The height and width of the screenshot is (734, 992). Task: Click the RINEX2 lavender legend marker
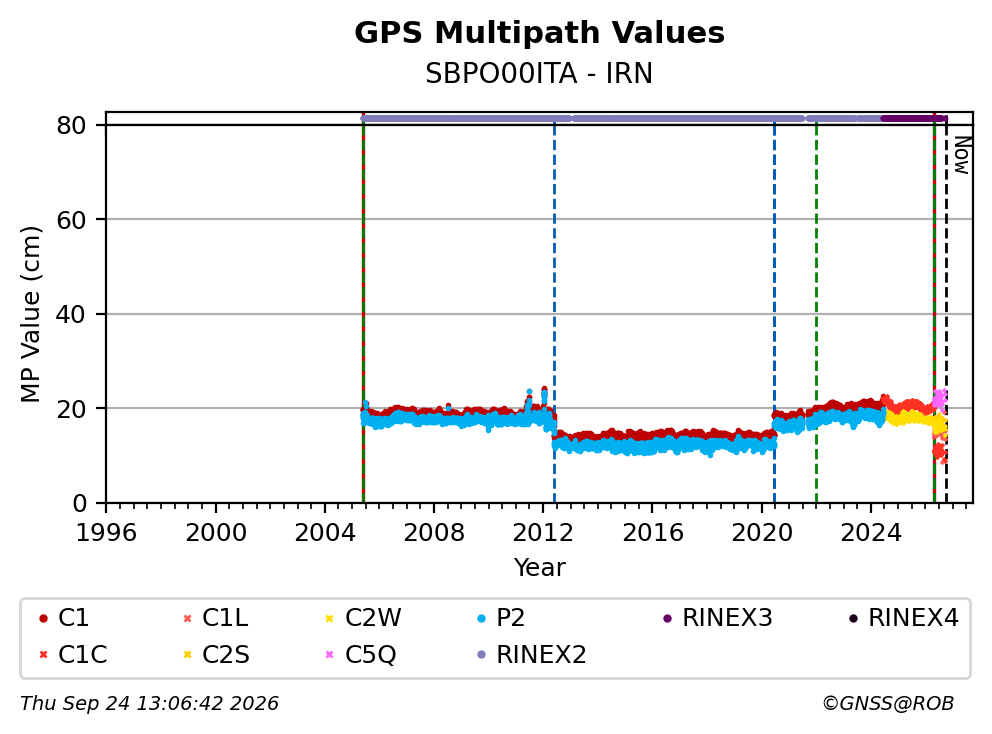pos(481,654)
